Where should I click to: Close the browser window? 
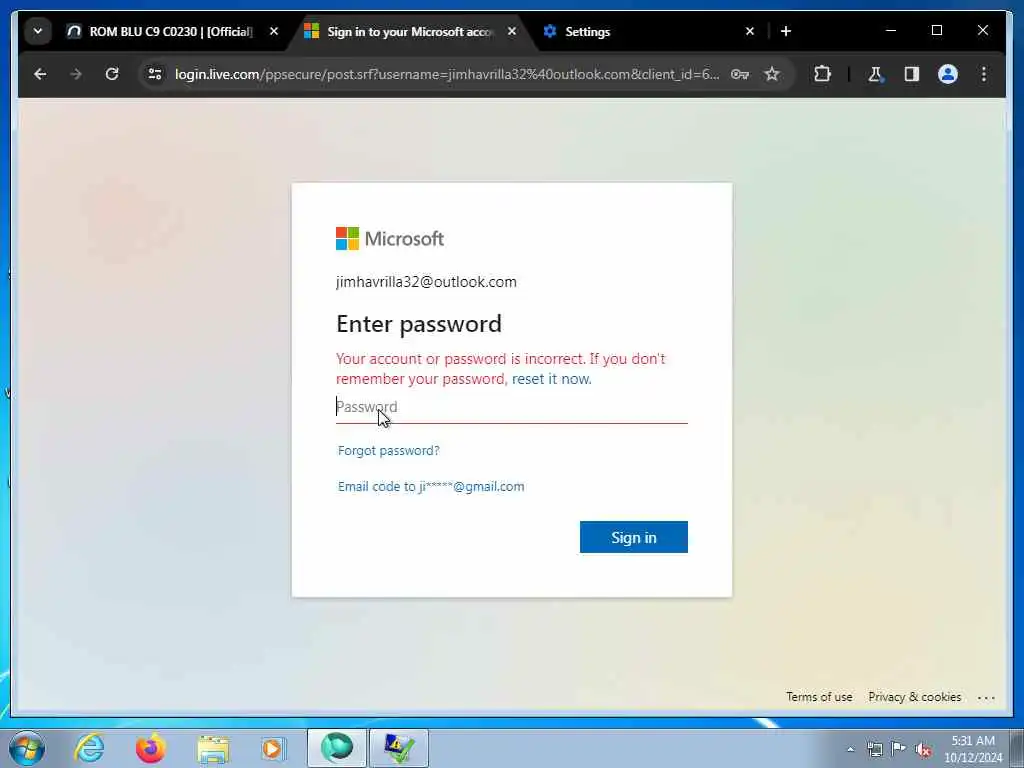pyautogui.click(x=983, y=30)
